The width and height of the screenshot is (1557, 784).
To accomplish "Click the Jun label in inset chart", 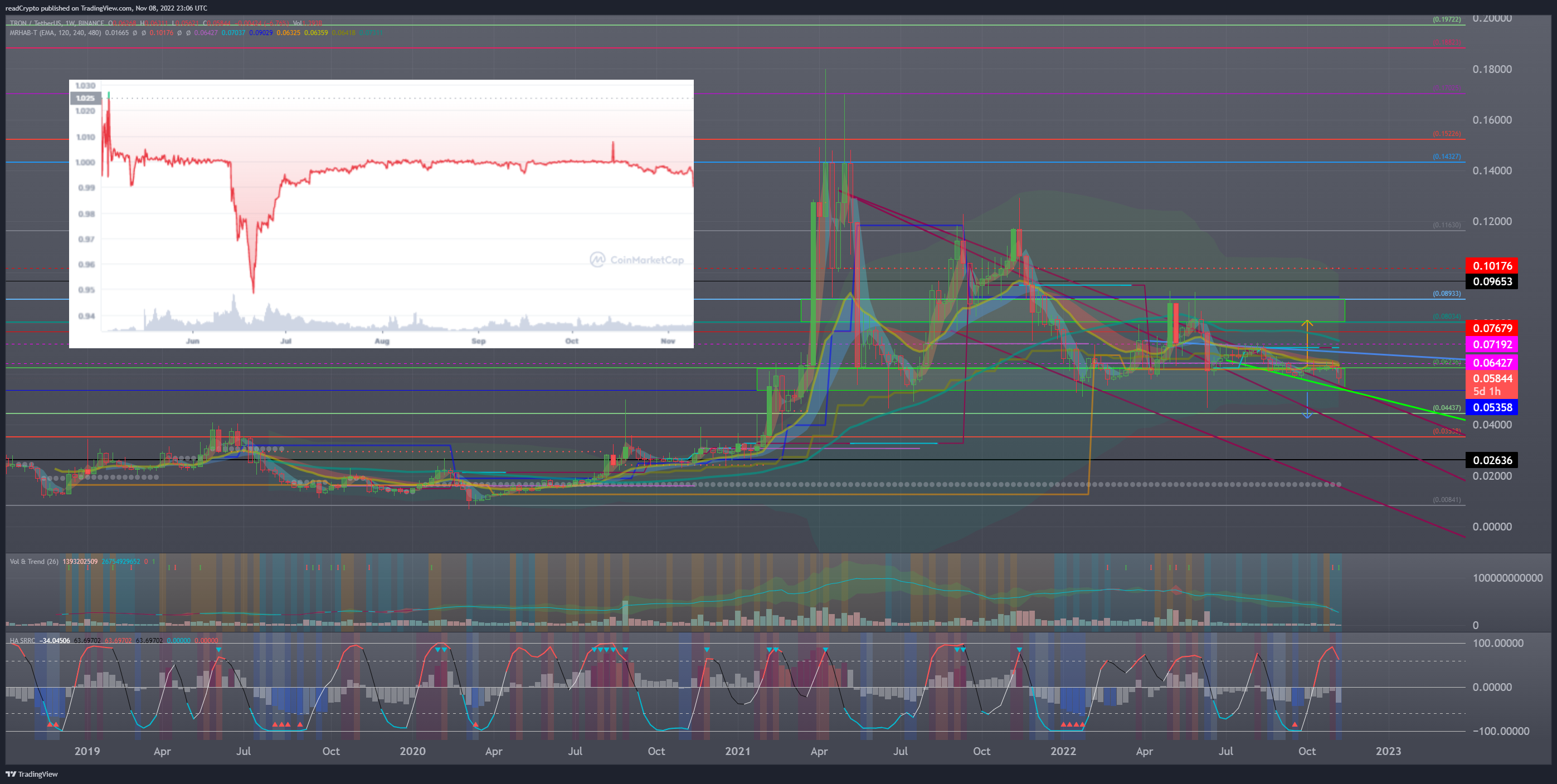I will coord(192,341).
